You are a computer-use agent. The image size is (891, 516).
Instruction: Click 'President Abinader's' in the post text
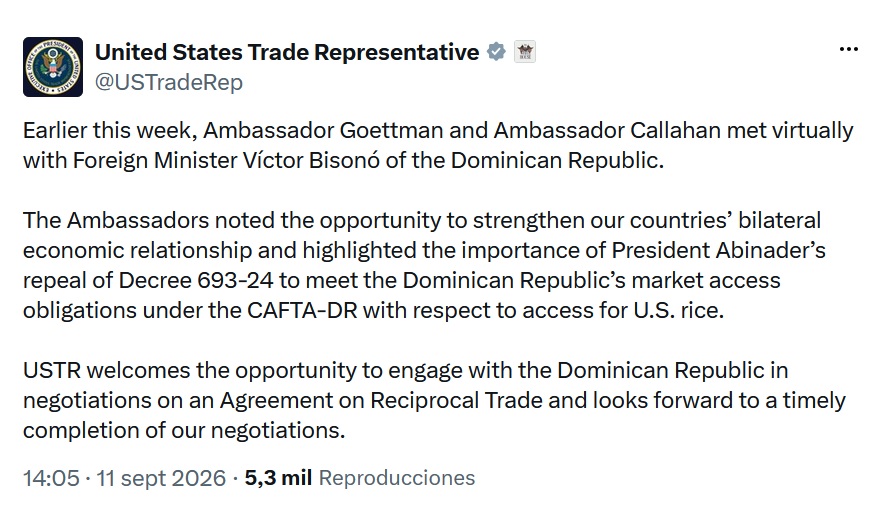point(718,250)
